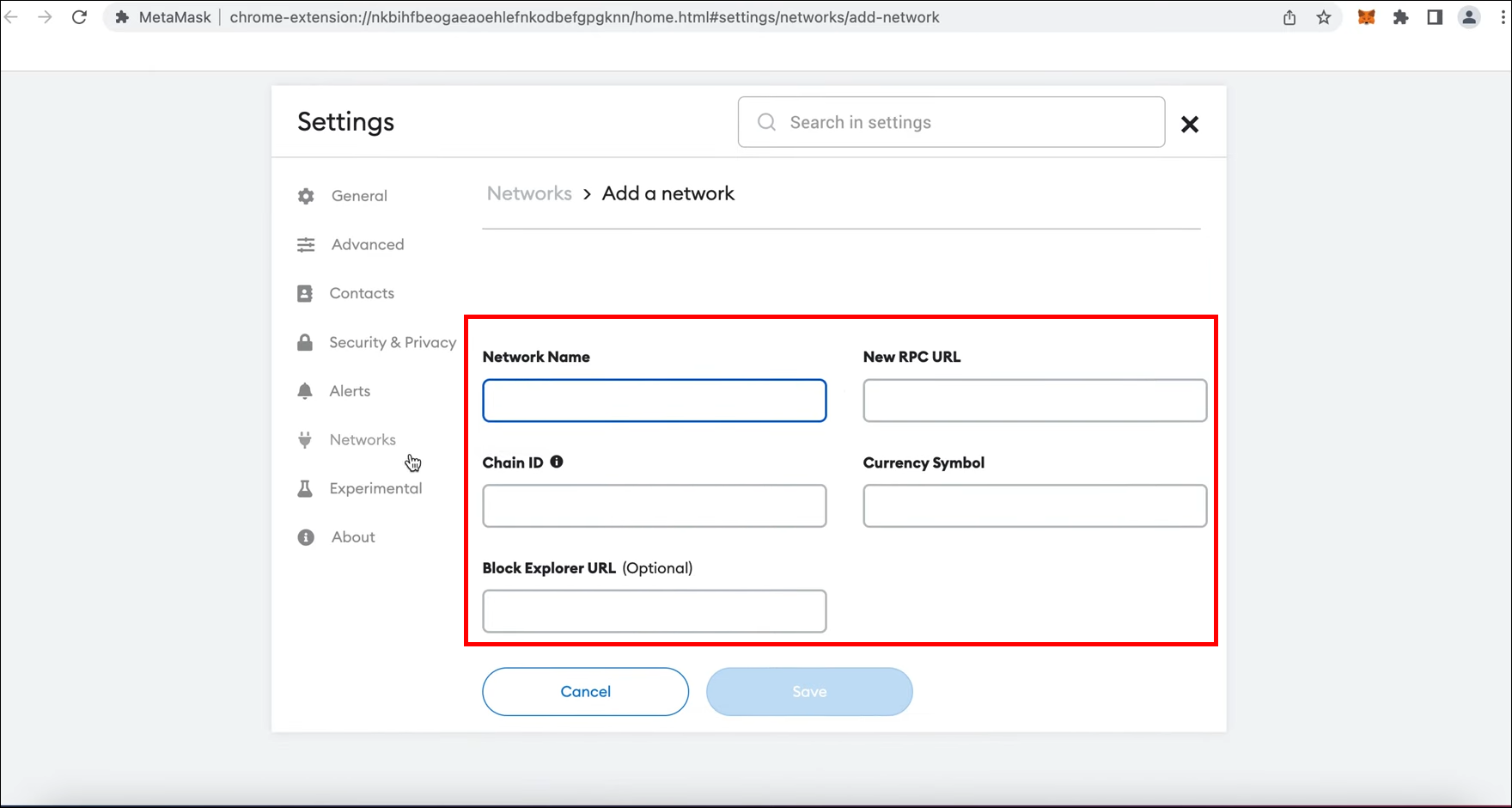
Task: Open Alerts settings section
Action: pyautogui.click(x=350, y=391)
